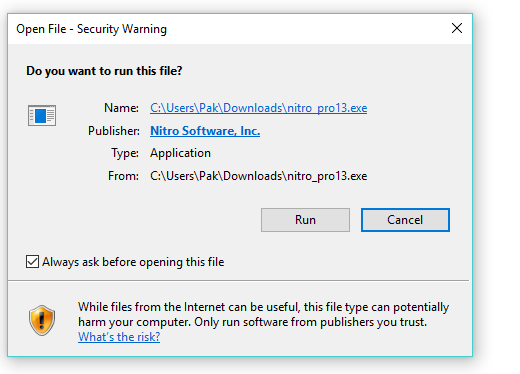Click the horizontal separator above the warning
This screenshot has width=520, height=374.
pyautogui.click(x=238, y=280)
